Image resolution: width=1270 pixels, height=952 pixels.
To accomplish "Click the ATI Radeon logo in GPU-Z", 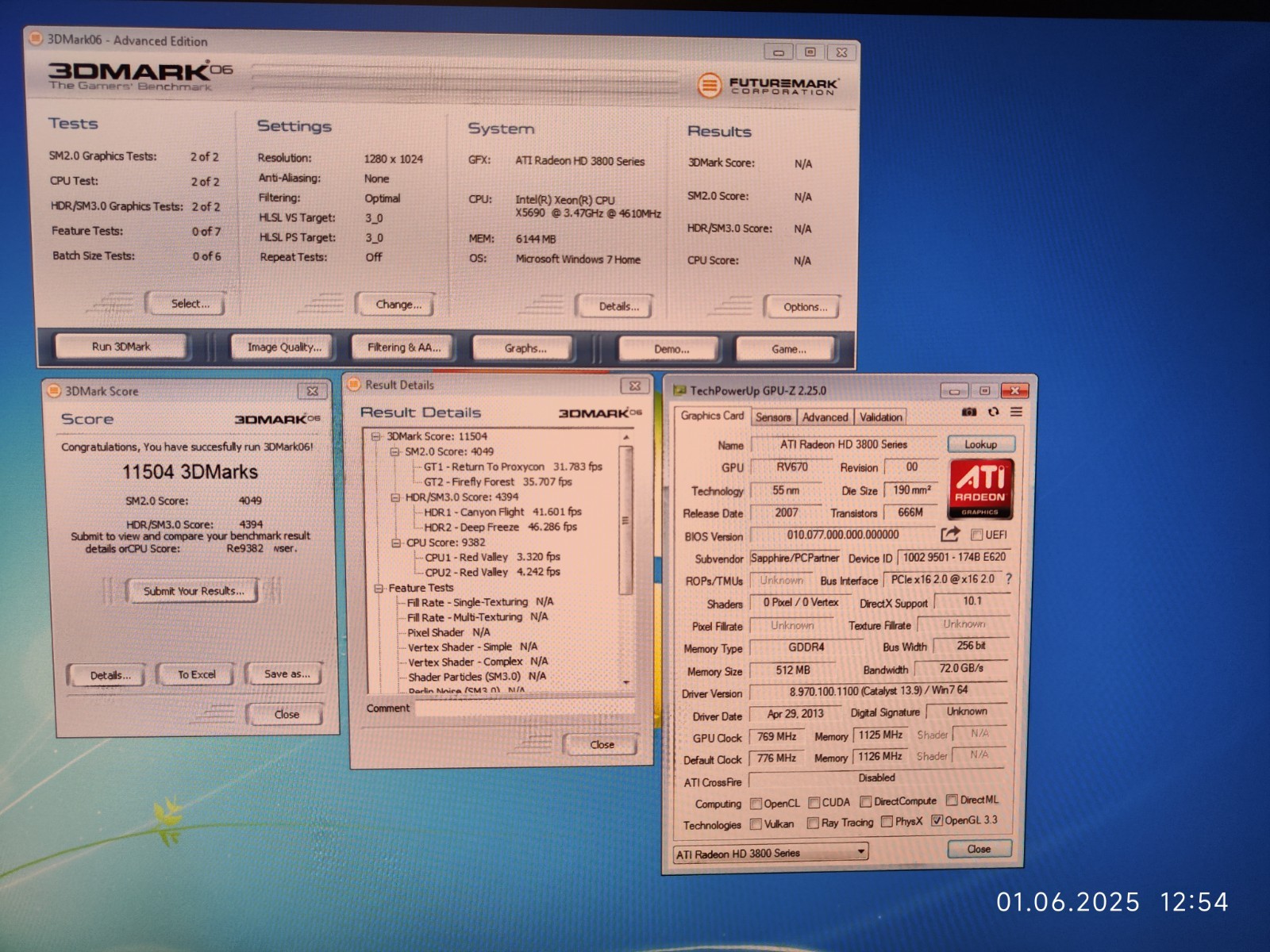I will [x=979, y=489].
